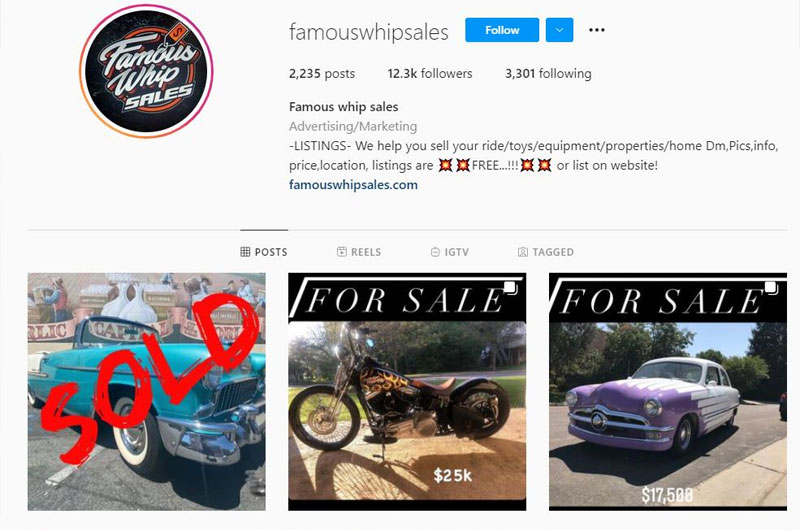The height and width of the screenshot is (530, 800).
Task: View the 3,301 following list
Action: pos(548,73)
